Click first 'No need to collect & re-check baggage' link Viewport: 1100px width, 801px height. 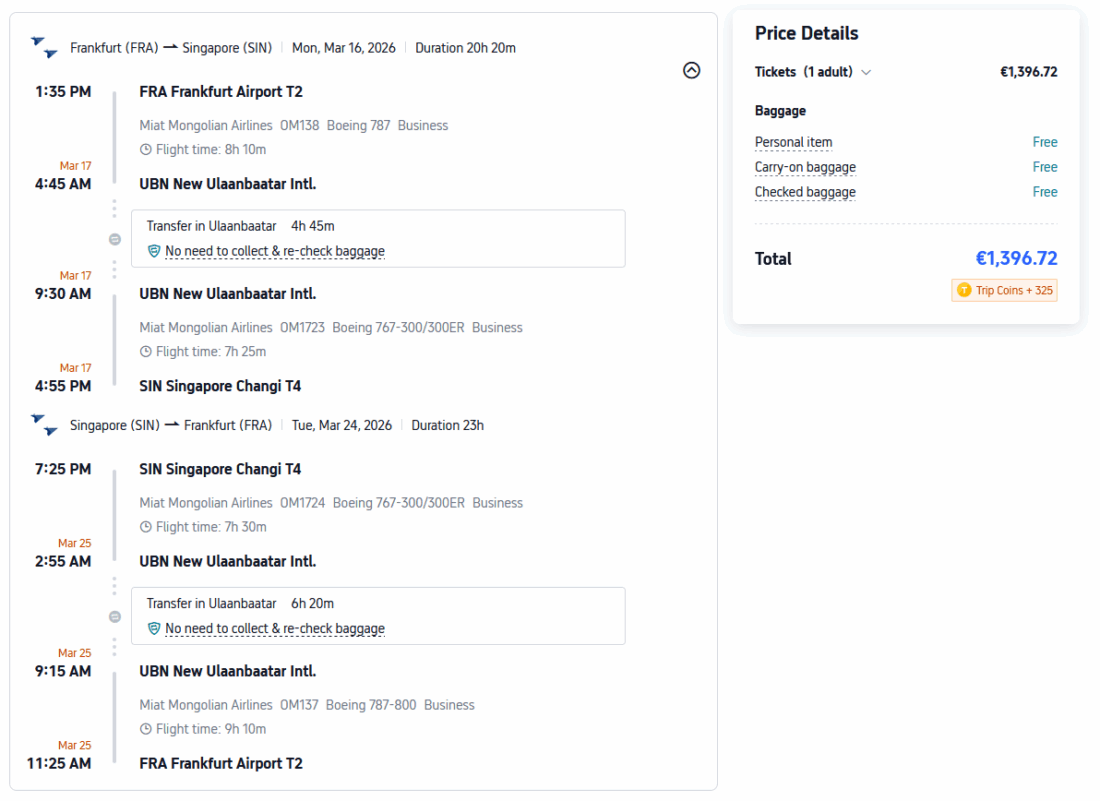click(275, 251)
